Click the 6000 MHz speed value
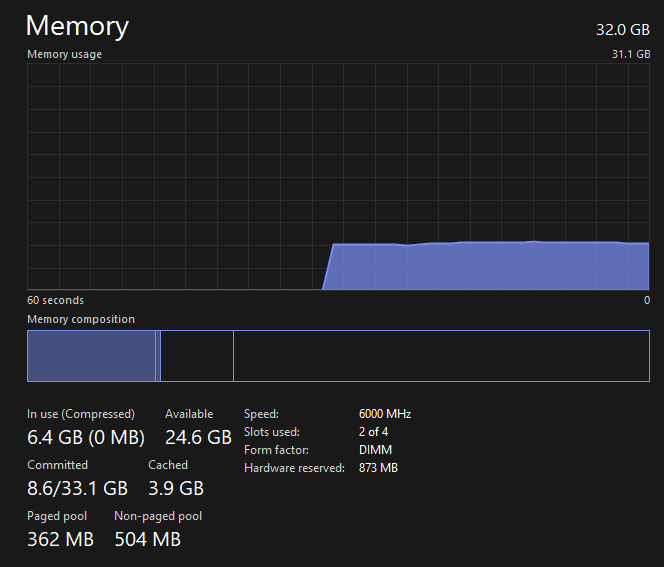Screen dimensions: 664x567 click(x=385, y=414)
